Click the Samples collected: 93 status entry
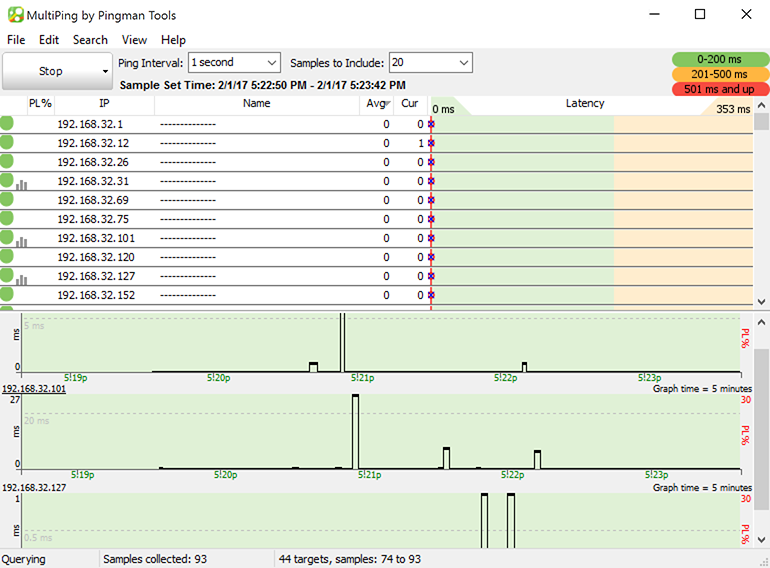770x568 pixels. (x=155, y=559)
